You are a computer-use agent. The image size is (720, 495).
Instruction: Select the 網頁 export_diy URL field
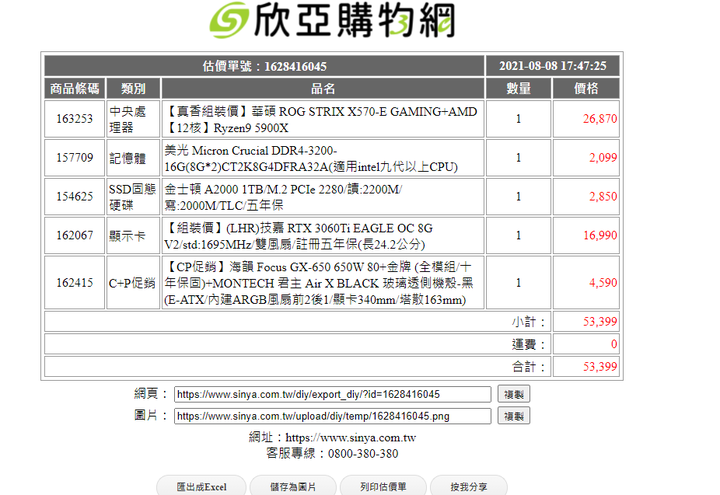point(332,394)
